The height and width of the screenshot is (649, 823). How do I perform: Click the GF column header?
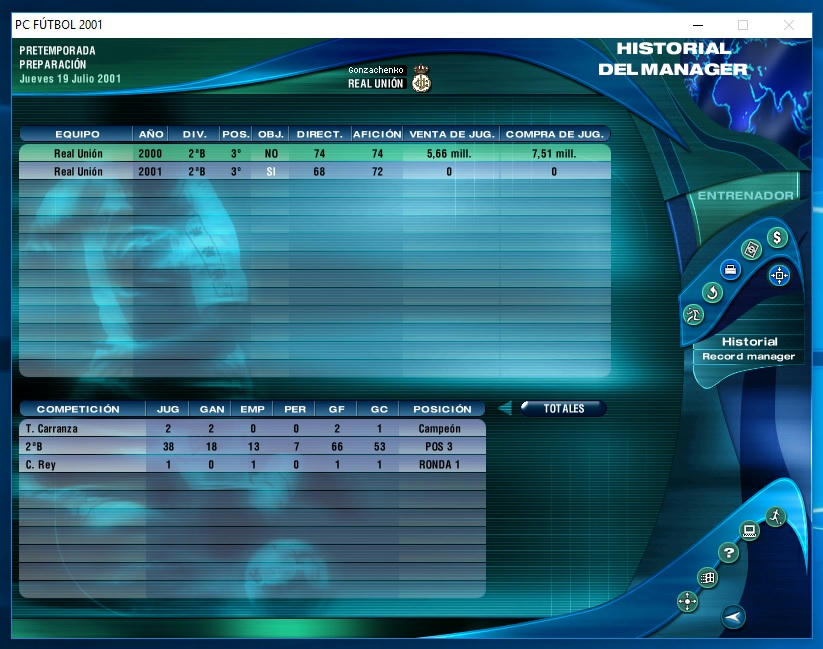click(336, 409)
